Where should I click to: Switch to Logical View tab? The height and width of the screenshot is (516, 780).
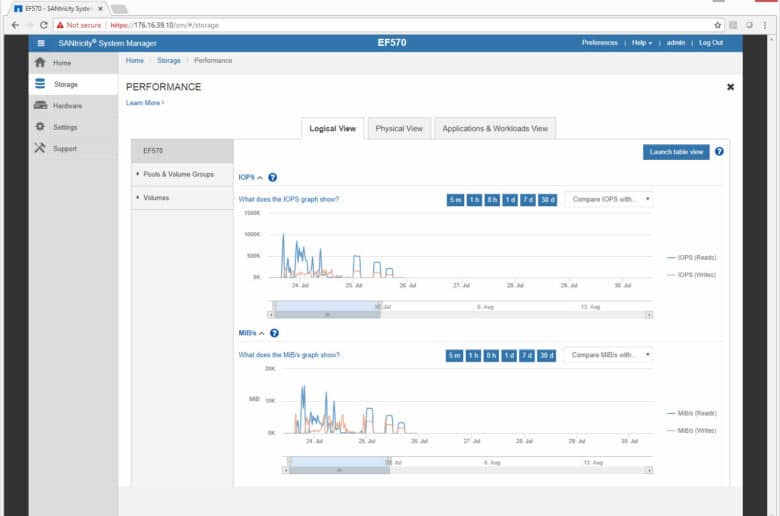click(x=333, y=129)
